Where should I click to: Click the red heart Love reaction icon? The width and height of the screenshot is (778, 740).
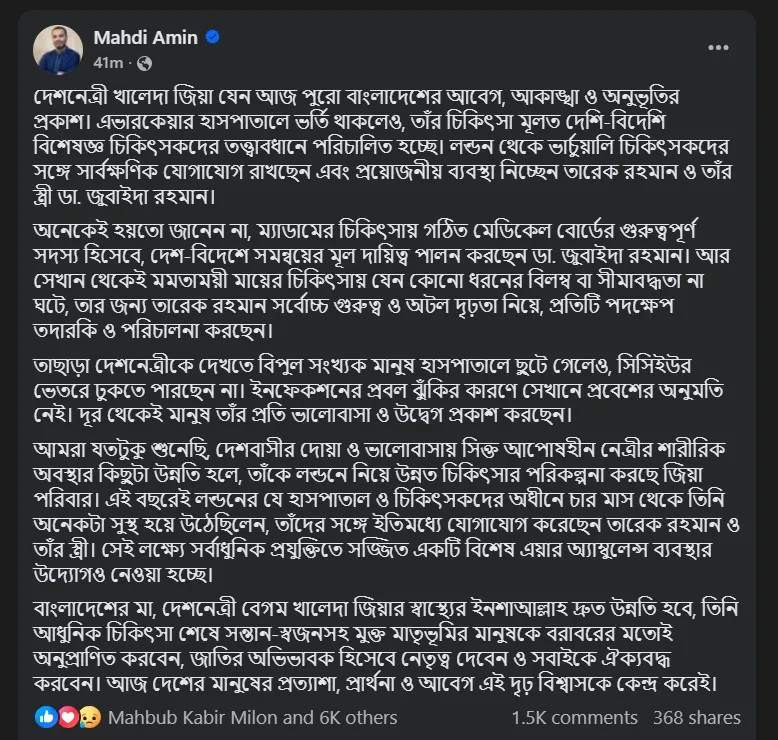click(x=65, y=717)
